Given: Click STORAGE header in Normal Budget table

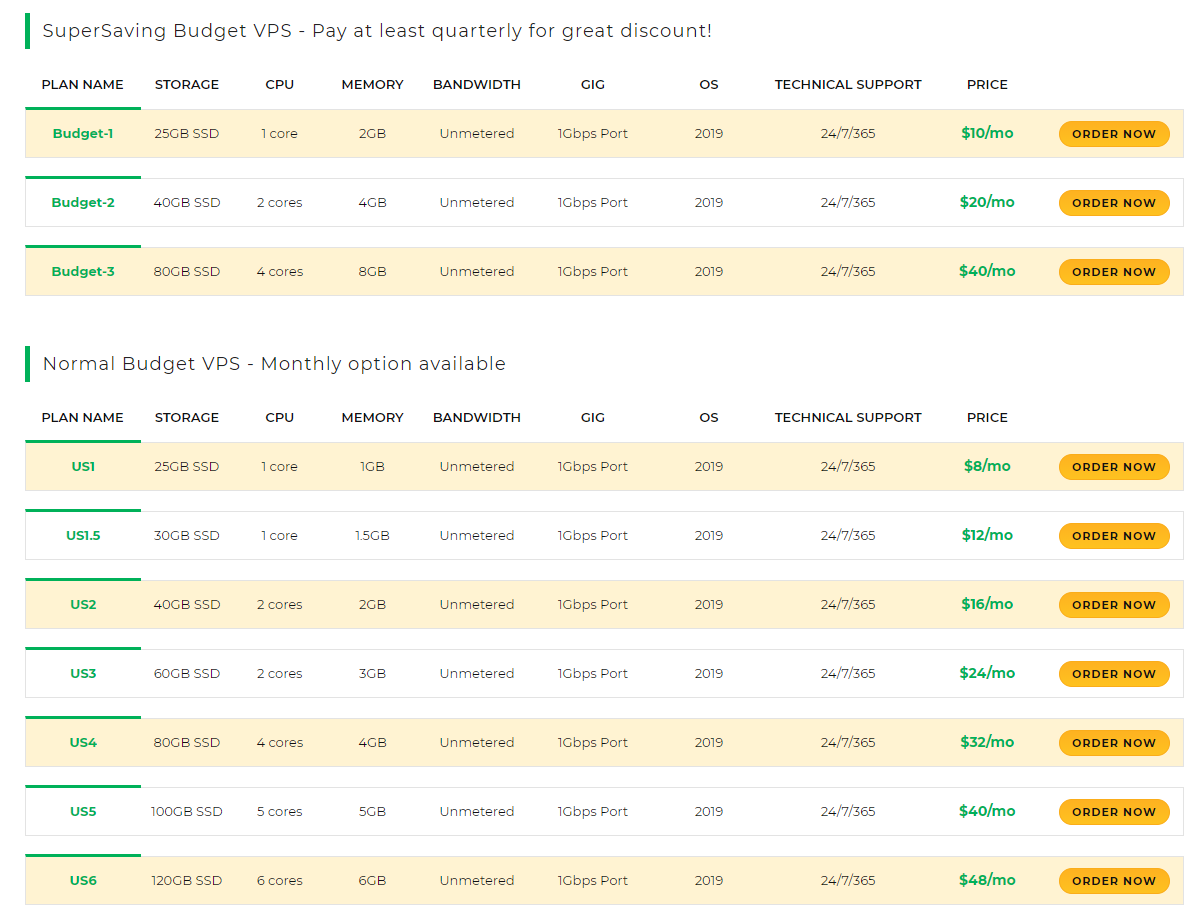Looking at the screenshot, I should click(187, 418).
